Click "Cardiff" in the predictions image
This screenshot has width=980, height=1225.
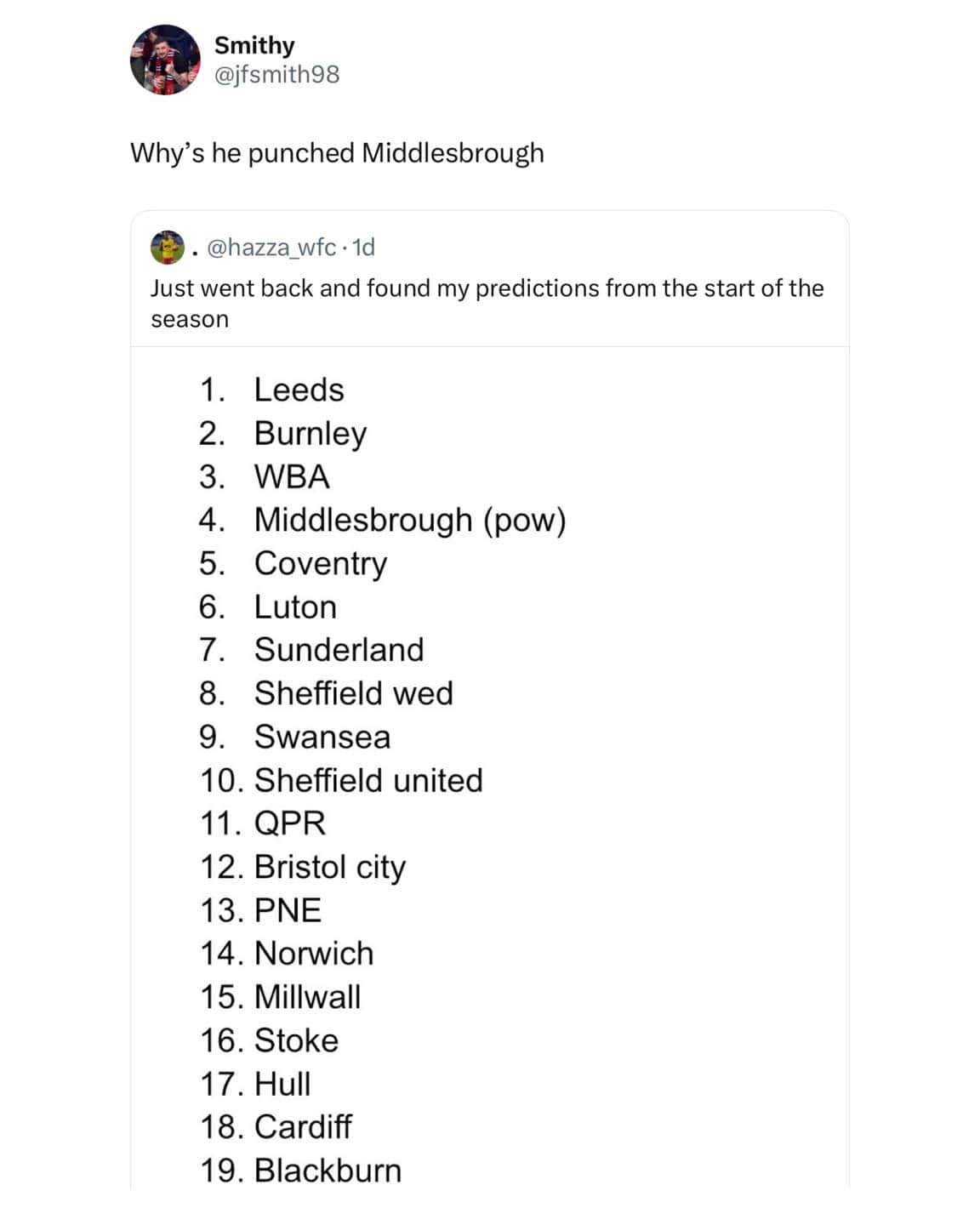pyautogui.click(x=303, y=1127)
